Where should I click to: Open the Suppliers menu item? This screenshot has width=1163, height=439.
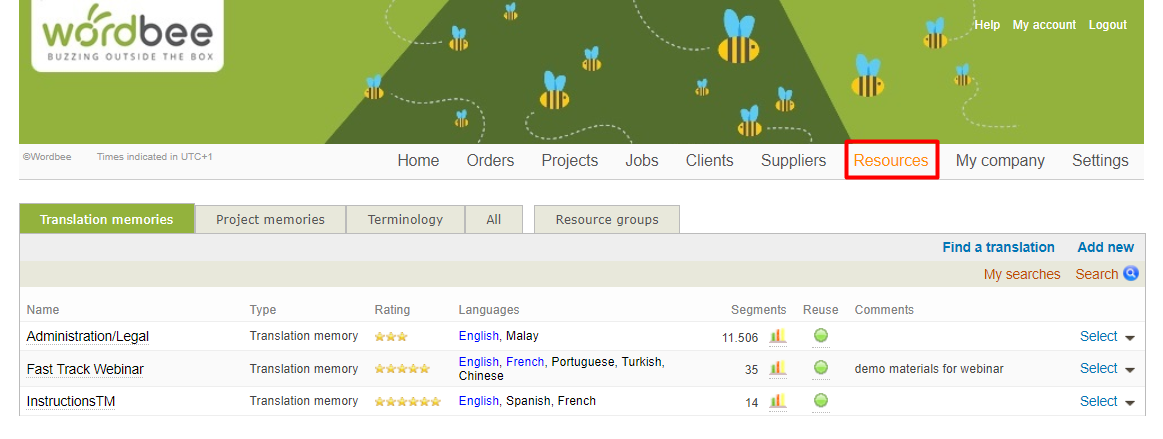pos(793,161)
